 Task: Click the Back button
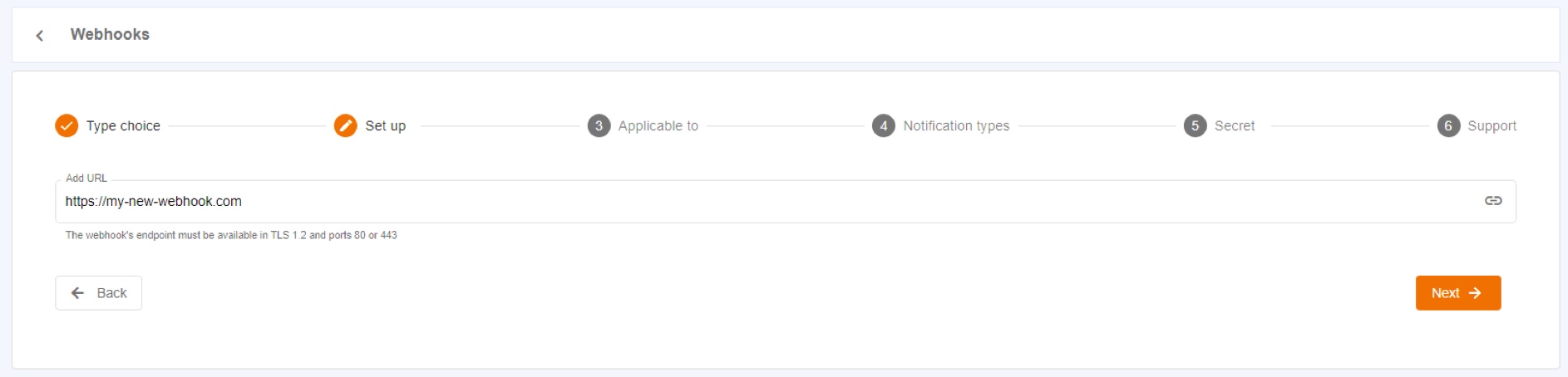(x=98, y=293)
